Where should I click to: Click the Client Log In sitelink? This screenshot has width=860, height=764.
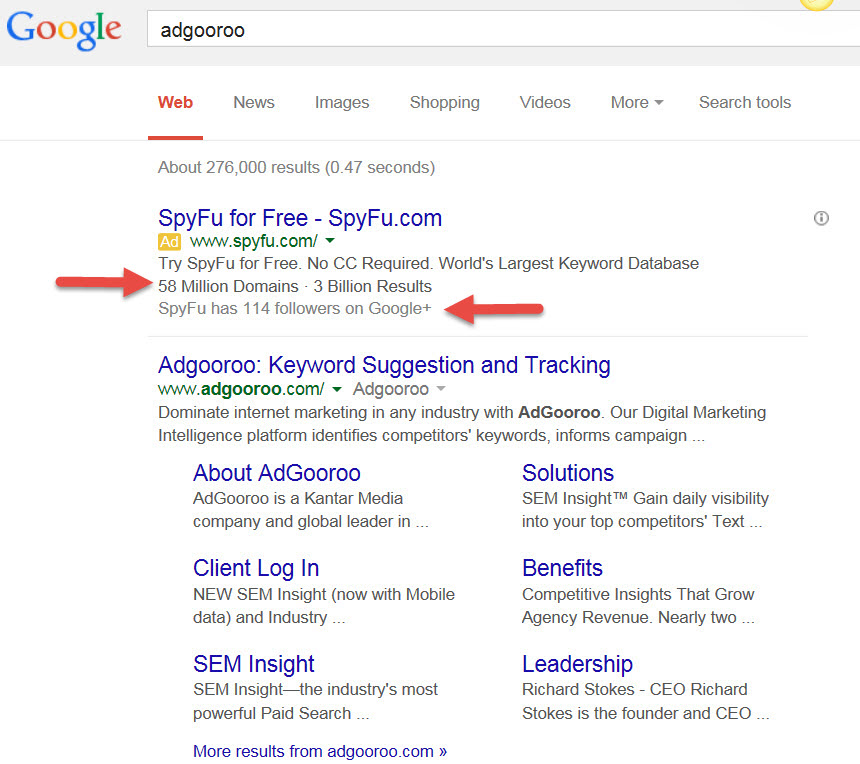[256, 567]
